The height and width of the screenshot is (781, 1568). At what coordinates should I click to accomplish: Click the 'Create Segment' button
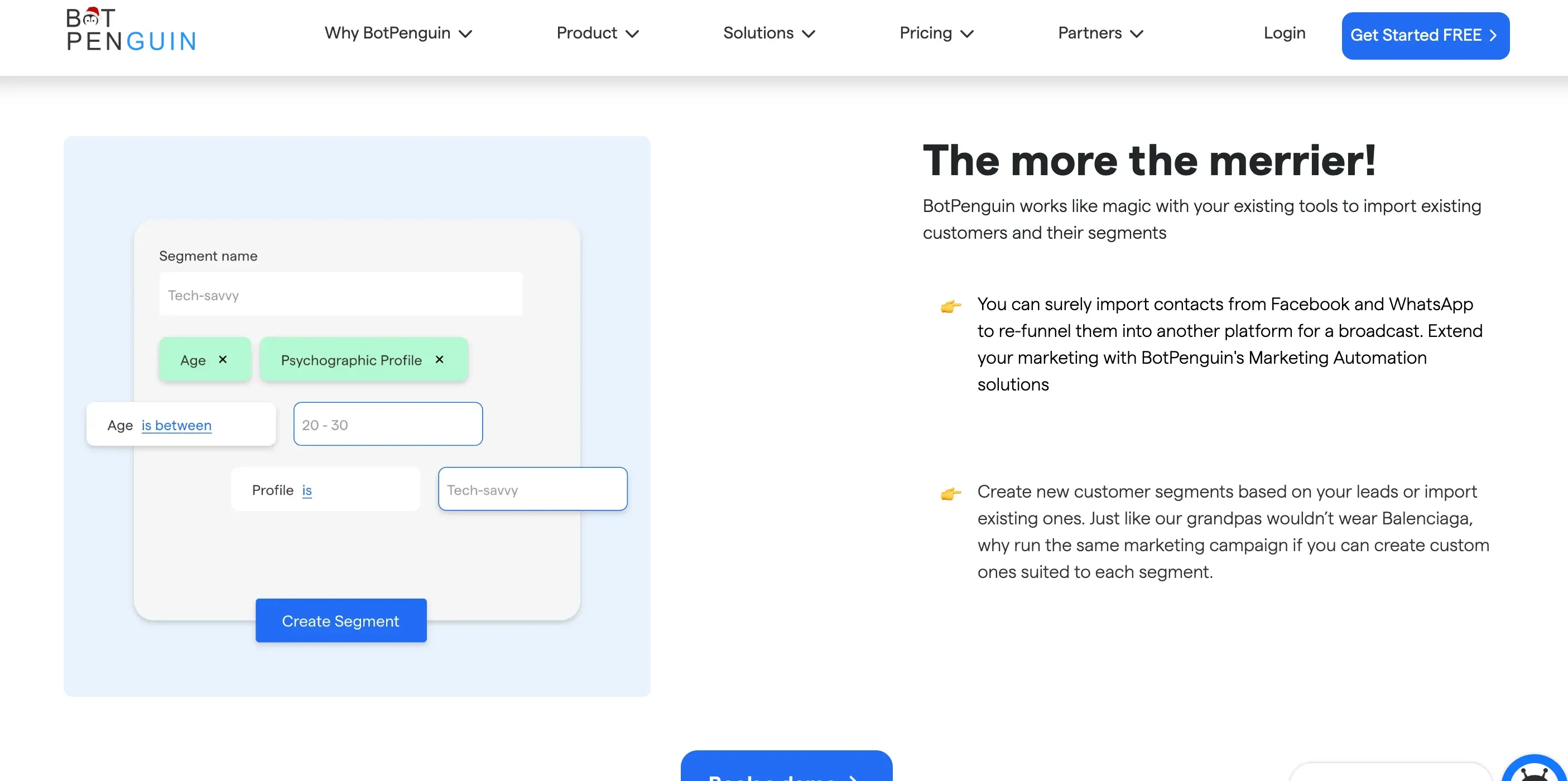[x=340, y=621]
